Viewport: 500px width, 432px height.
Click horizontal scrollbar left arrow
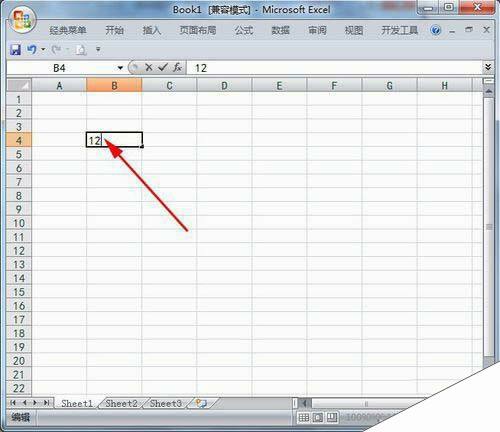click(x=304, y=404)
